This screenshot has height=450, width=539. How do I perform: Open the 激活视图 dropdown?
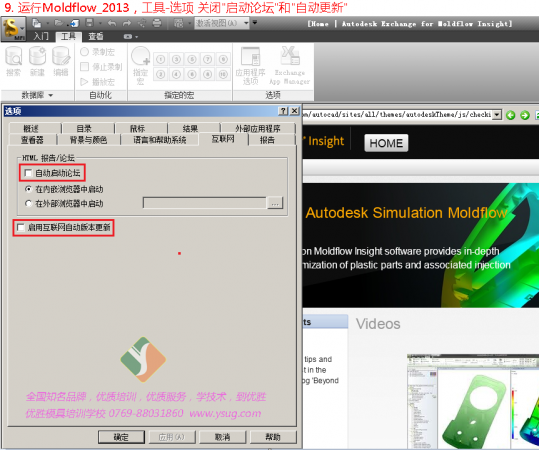point(246,23)
